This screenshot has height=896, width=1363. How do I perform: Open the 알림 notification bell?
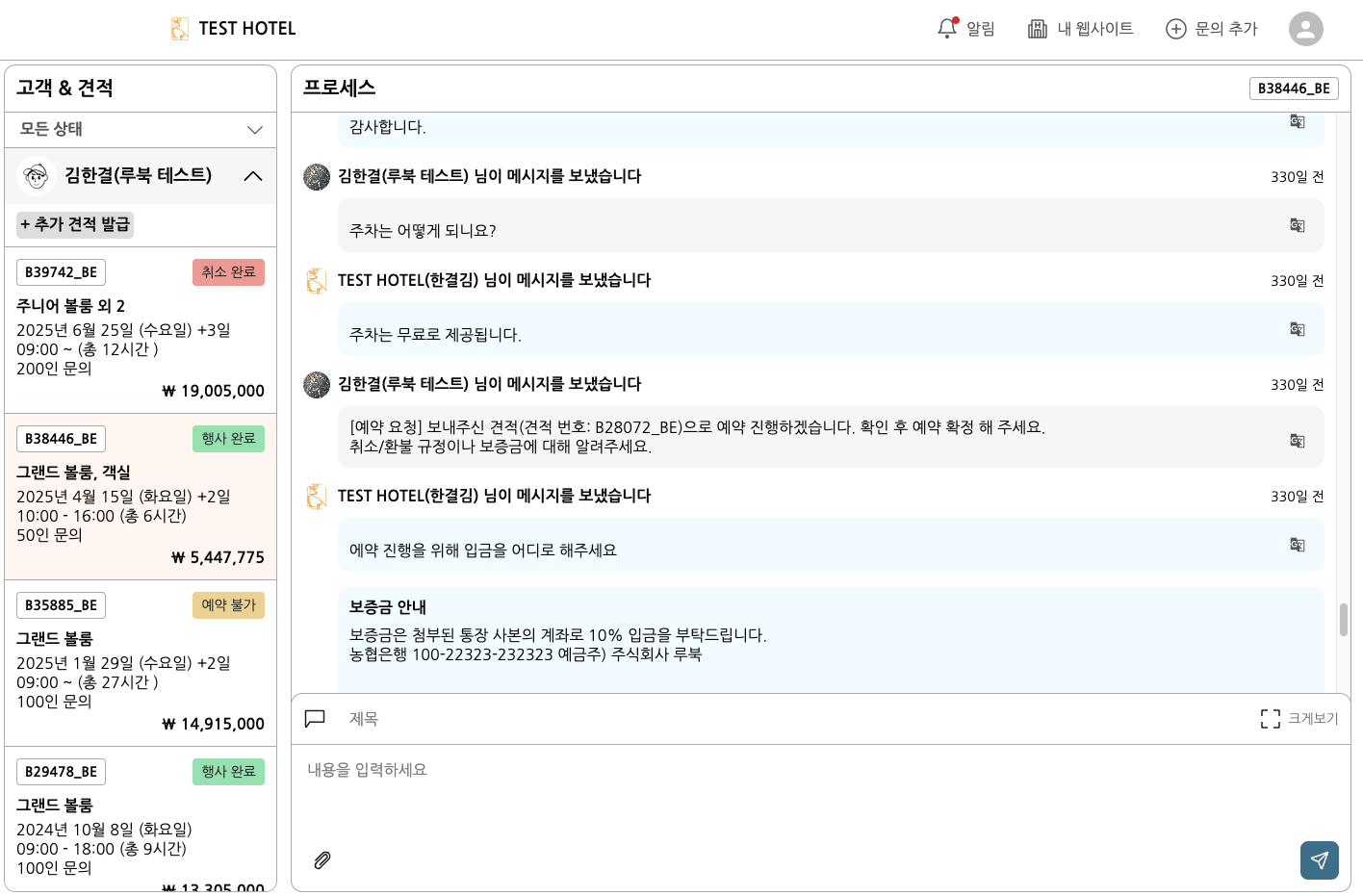tap(948, 29)
